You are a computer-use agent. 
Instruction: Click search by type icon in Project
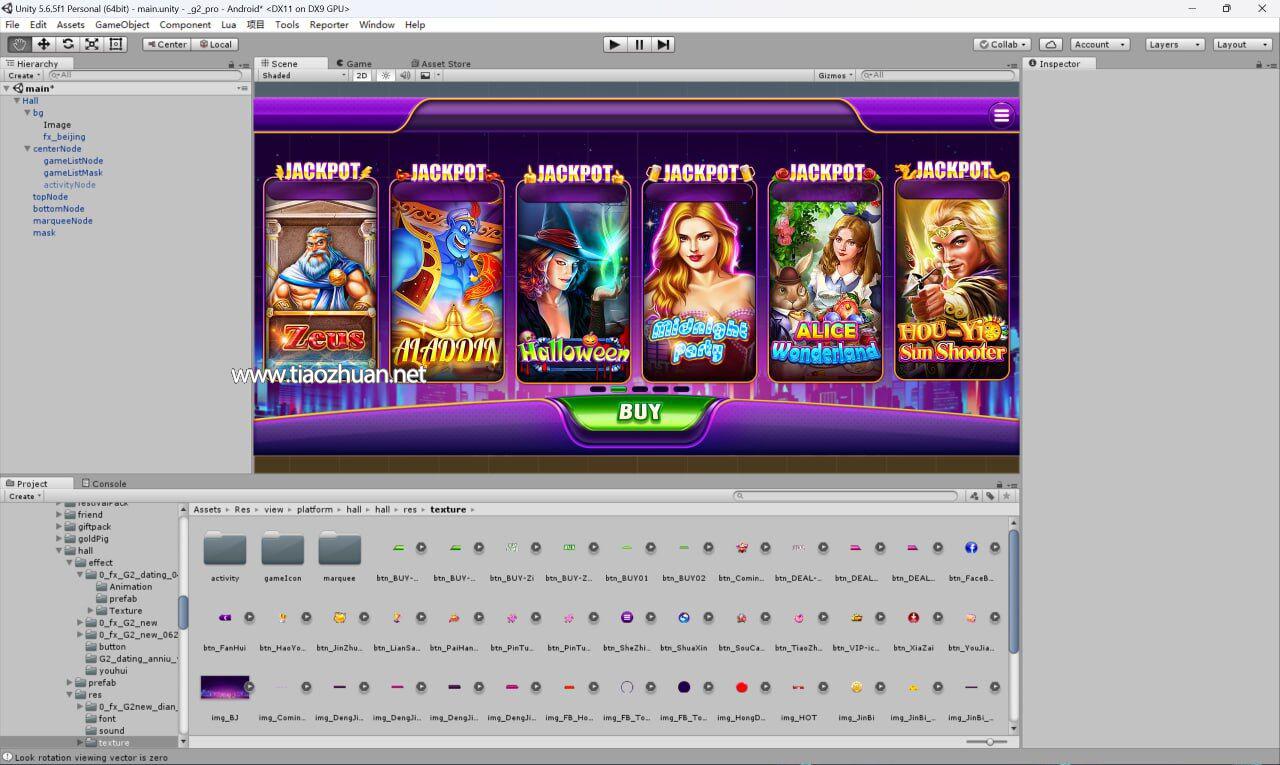973,495
